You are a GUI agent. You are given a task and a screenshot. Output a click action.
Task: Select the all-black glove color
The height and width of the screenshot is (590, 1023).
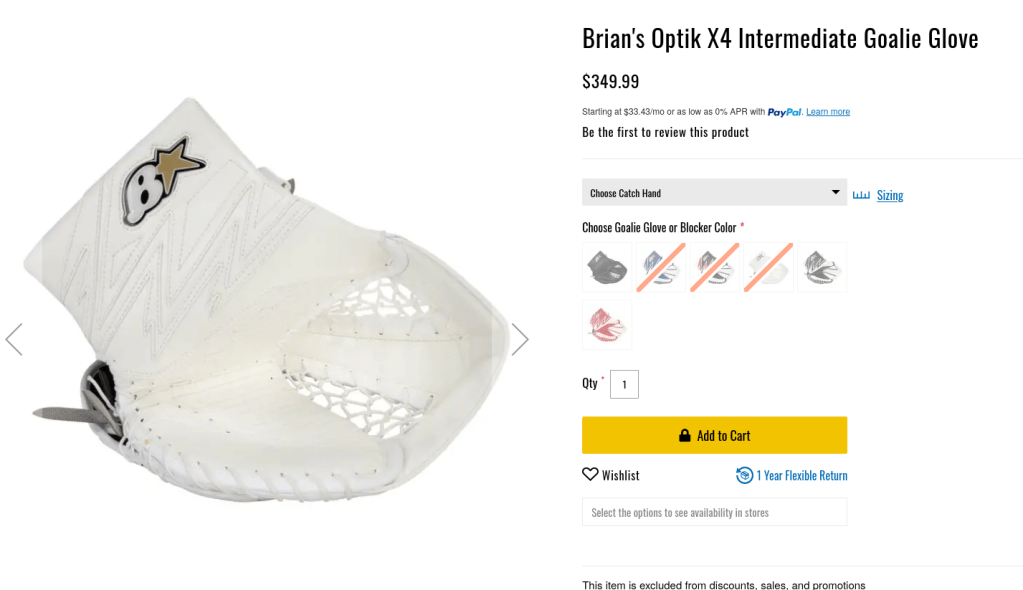point(607,267)
